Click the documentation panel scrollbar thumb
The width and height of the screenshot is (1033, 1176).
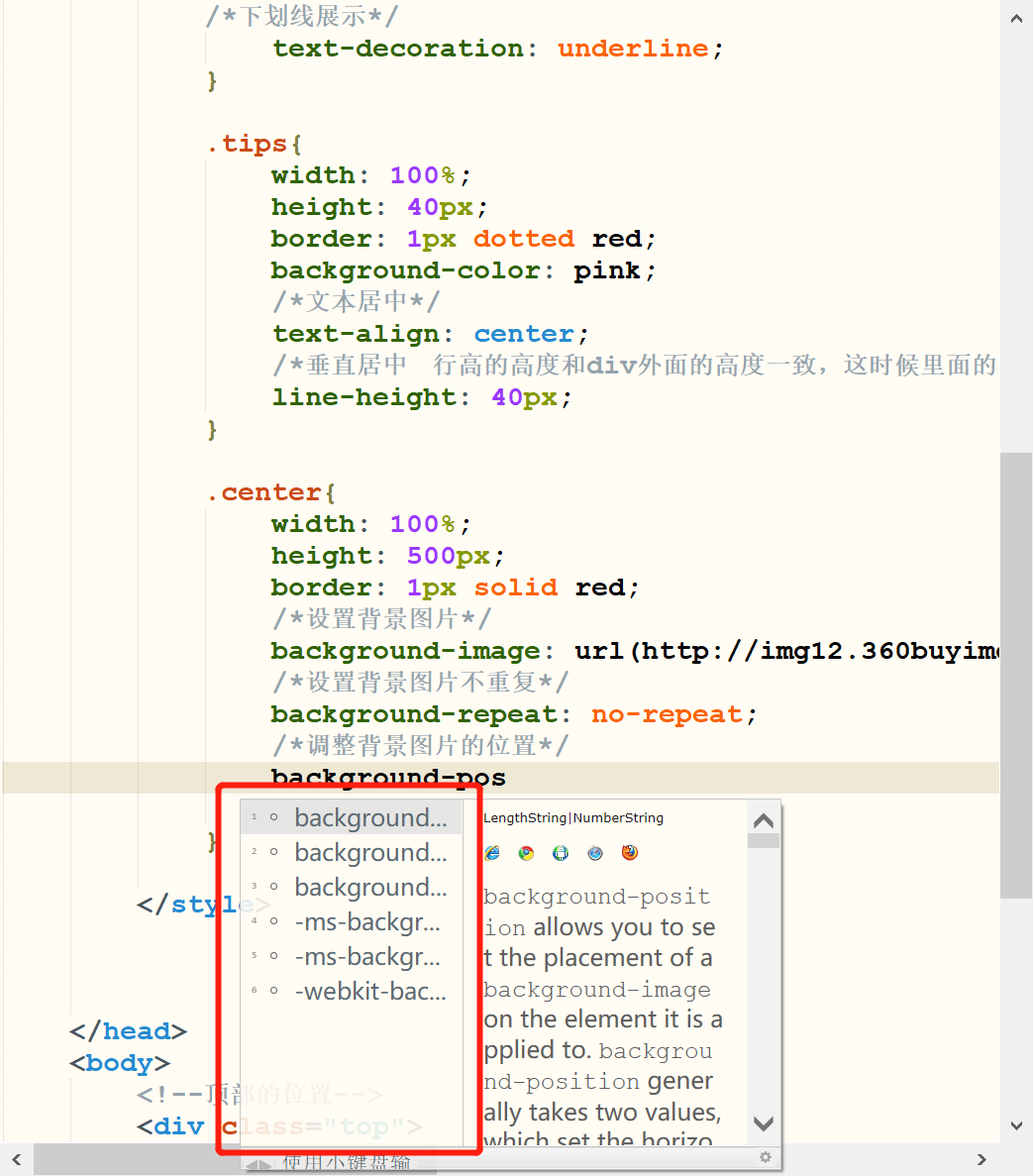(x=764, y=841)
